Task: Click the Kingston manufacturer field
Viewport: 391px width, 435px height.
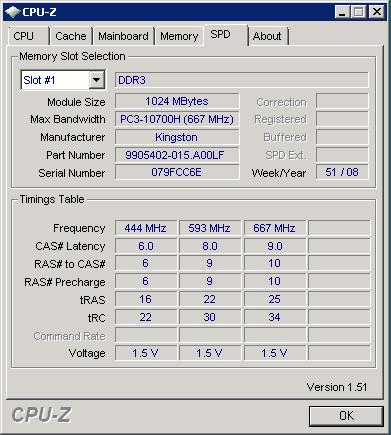Action: 177,137
